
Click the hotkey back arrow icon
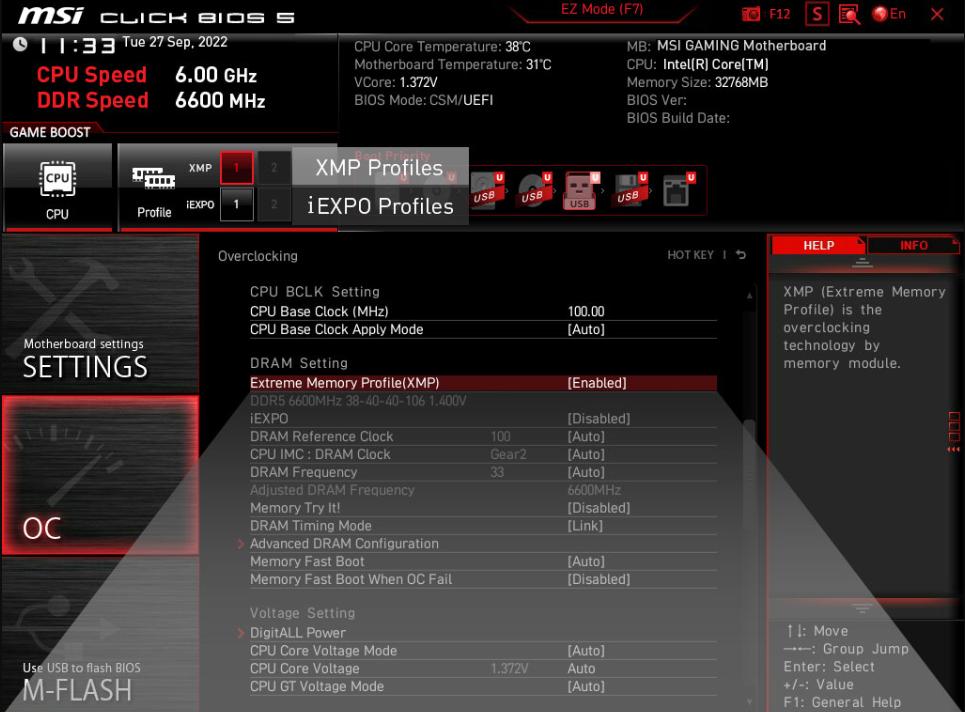click(x=741, y=256)
